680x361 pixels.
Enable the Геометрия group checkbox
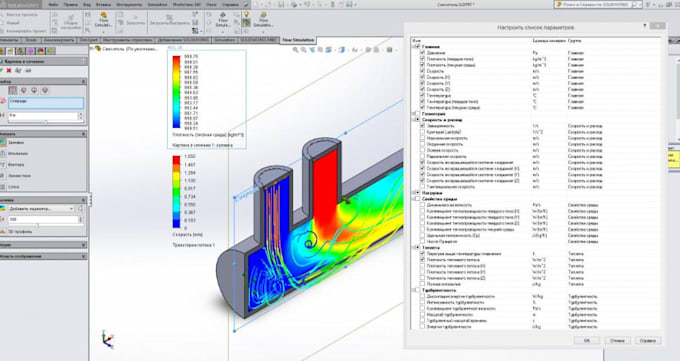(418, 114)
